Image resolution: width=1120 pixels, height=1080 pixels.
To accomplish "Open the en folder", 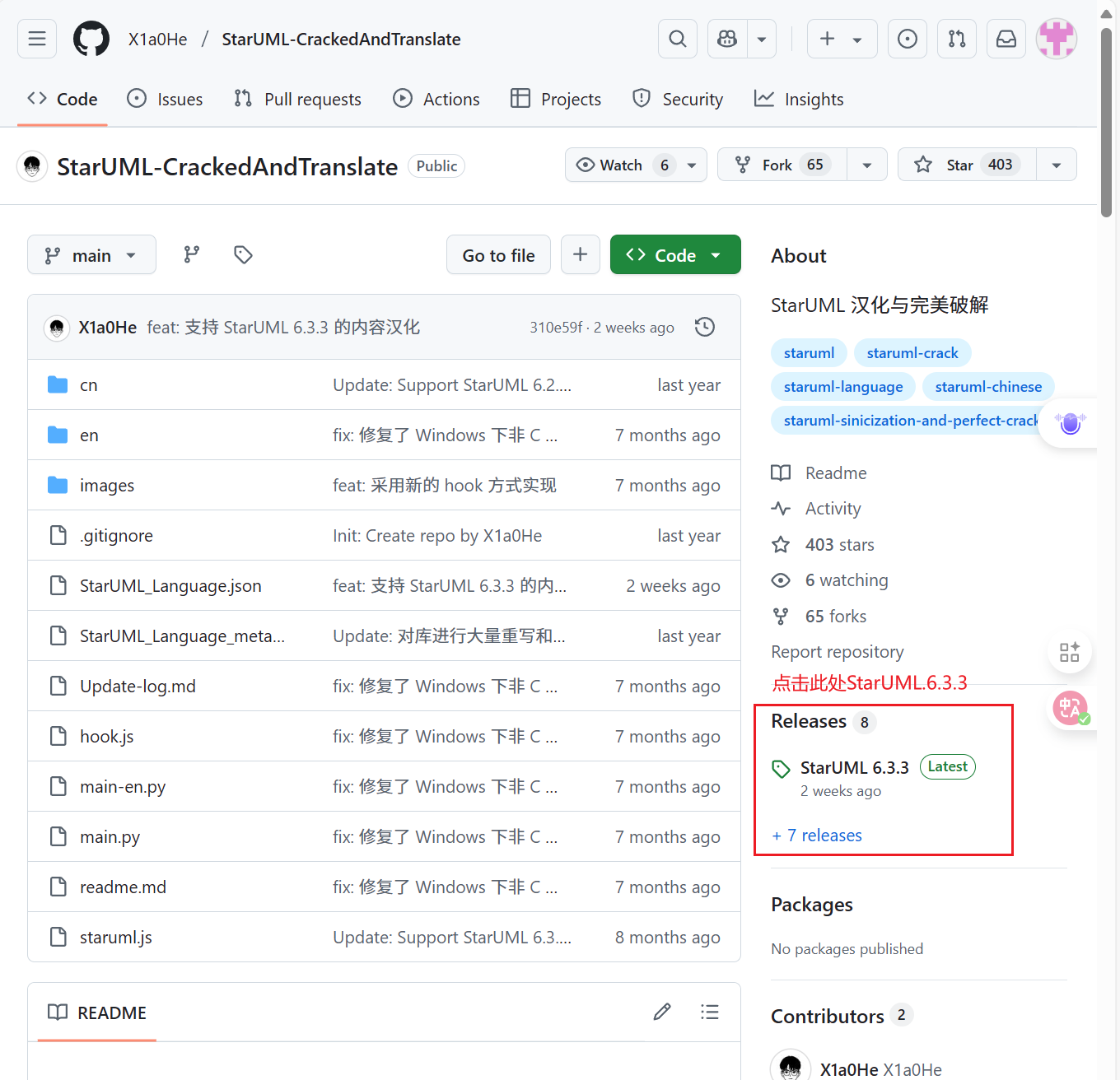I will (89, 435).
